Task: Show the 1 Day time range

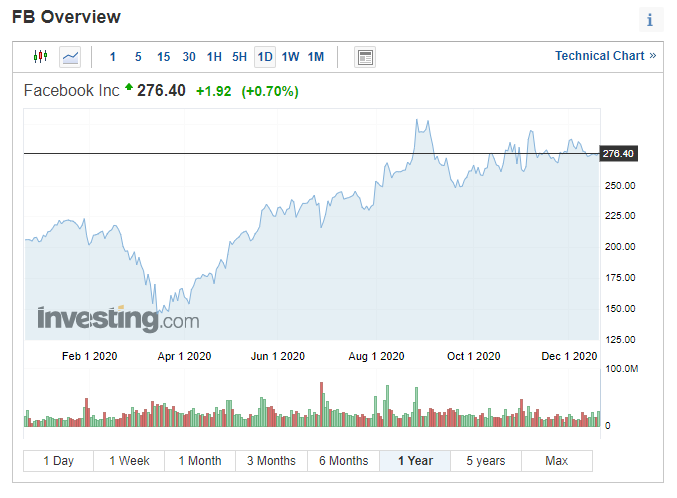Action: (58, 461)
